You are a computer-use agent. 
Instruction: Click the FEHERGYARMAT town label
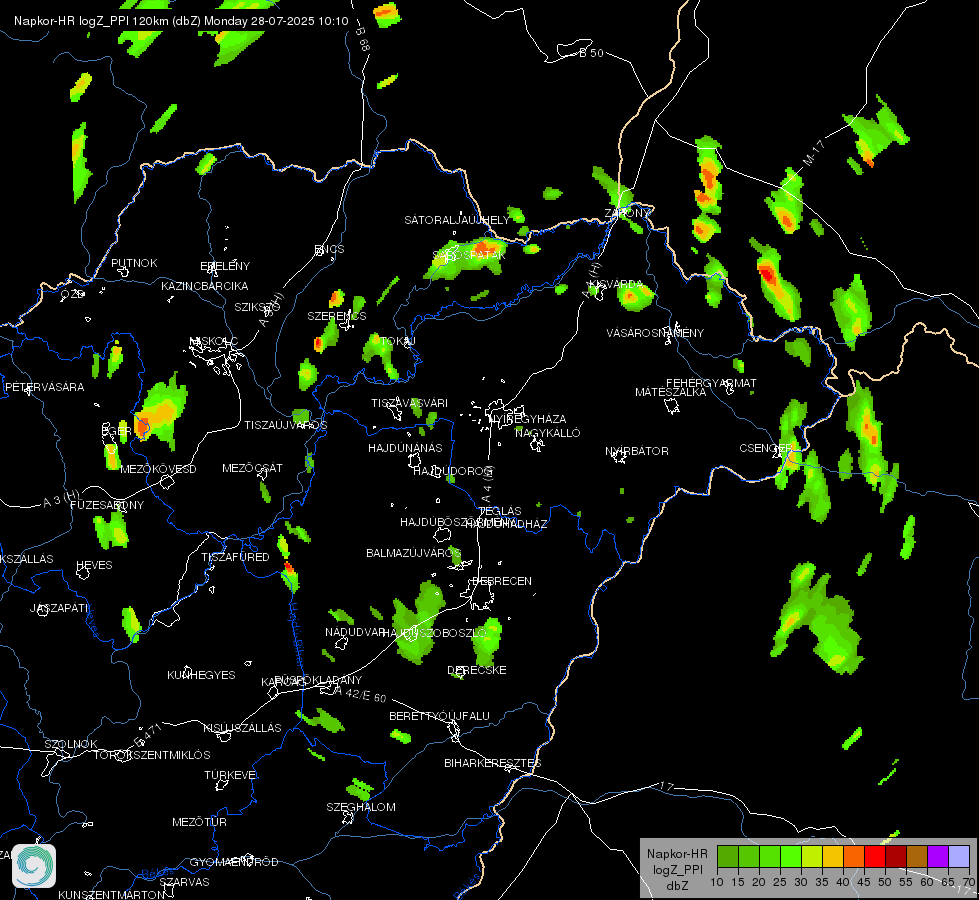(x=711, y=383)
